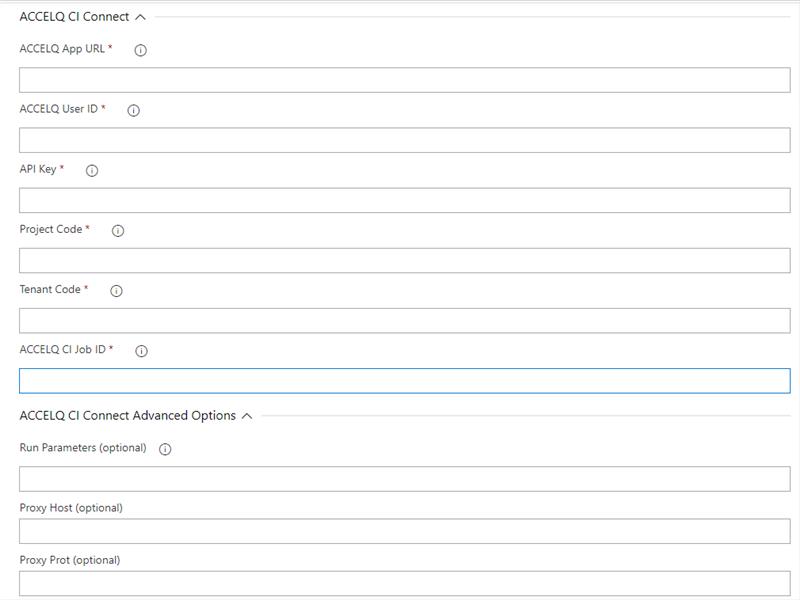Show help for Project Code field
Viewport: 800px width, 600px height.
point(118,231)
